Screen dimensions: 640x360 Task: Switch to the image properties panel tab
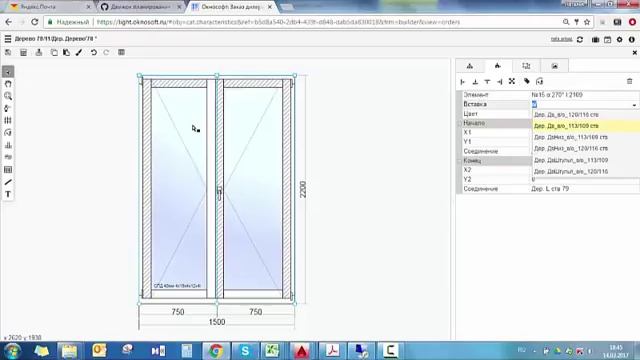coord(554,66)
